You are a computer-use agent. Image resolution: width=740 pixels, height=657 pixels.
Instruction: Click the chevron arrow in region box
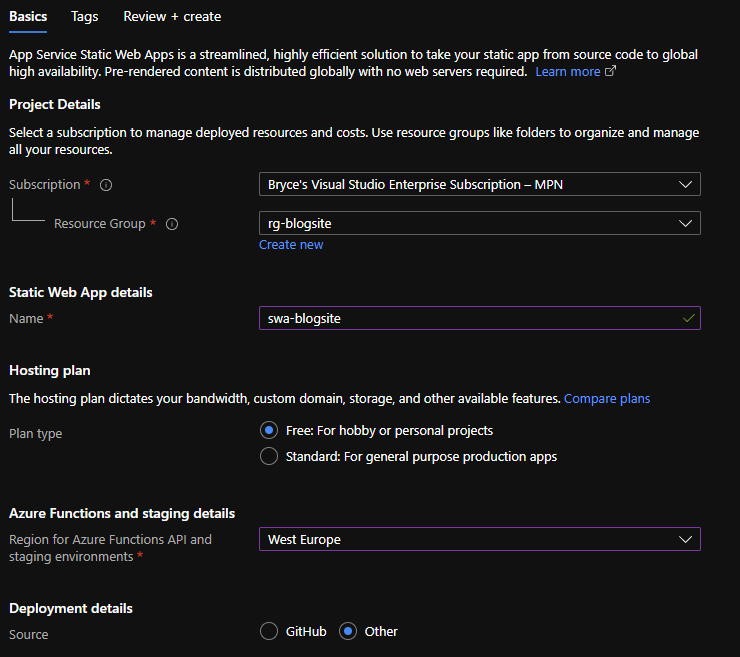[x=685, y=539]
